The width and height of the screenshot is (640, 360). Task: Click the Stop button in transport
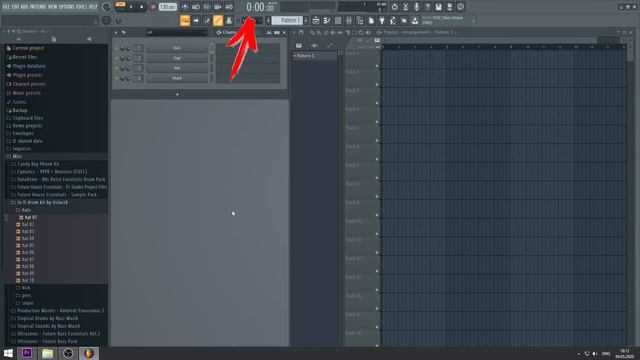tap(142, 7)
